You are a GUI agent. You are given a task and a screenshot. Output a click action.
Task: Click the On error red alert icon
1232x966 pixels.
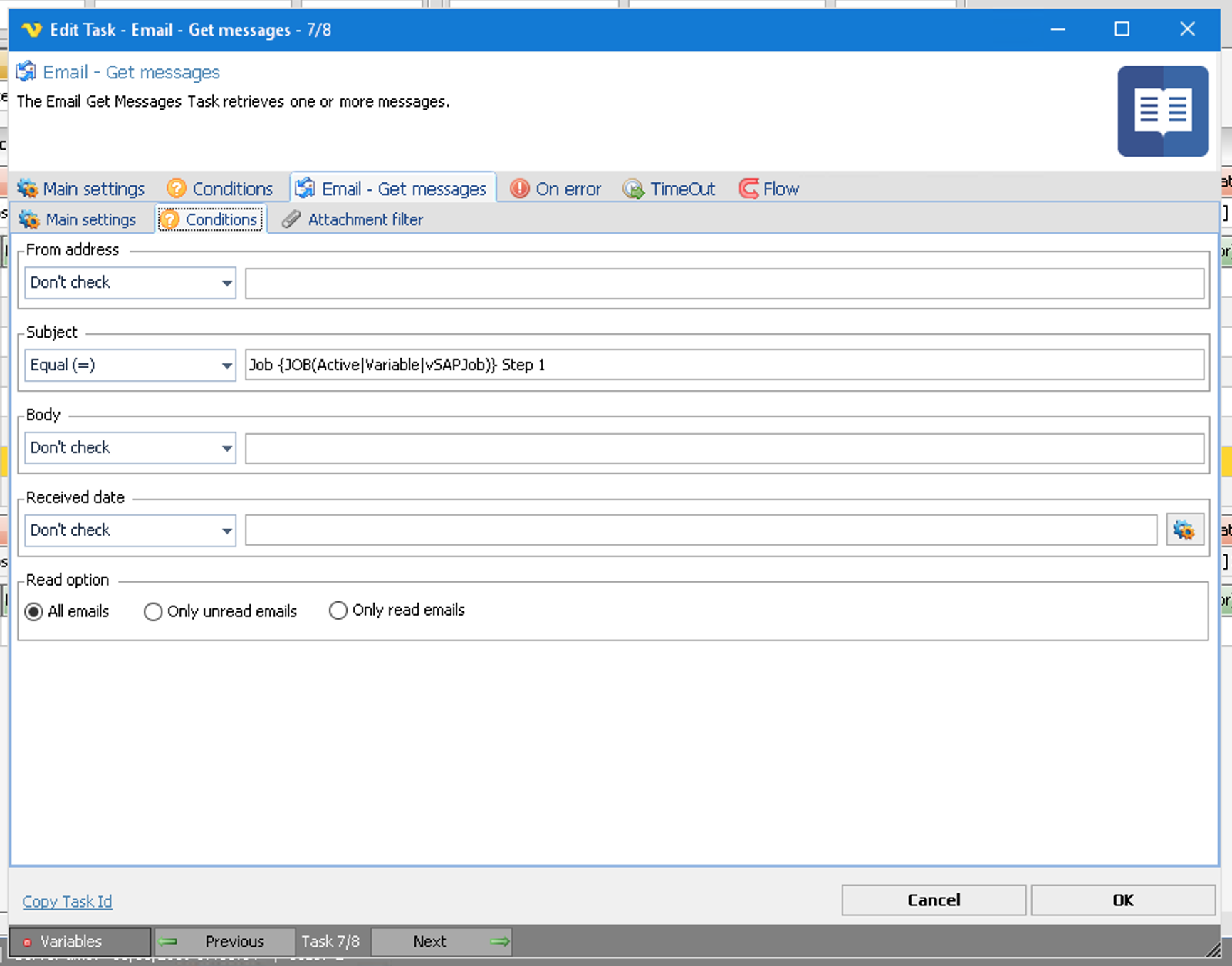tap(520, 189)
